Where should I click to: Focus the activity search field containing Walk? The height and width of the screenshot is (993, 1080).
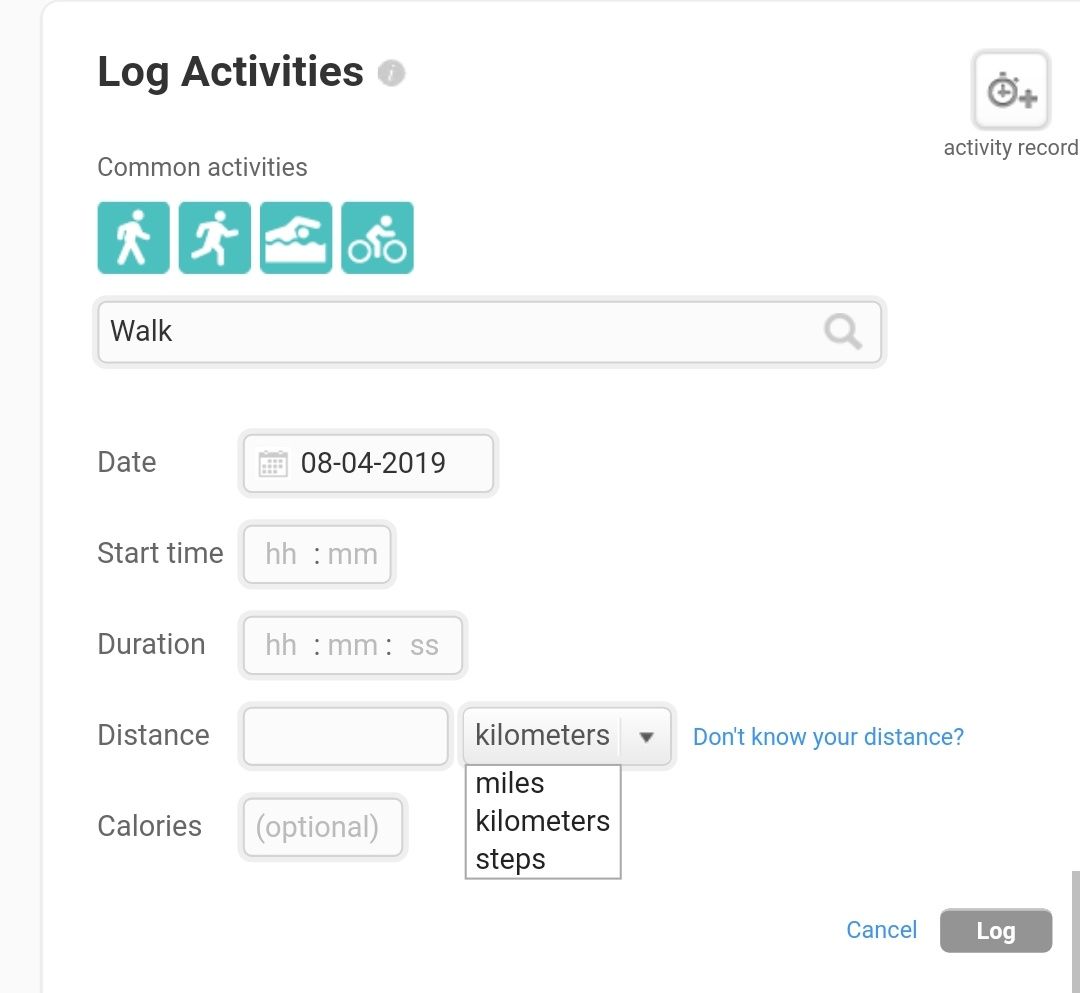point(460,331)
